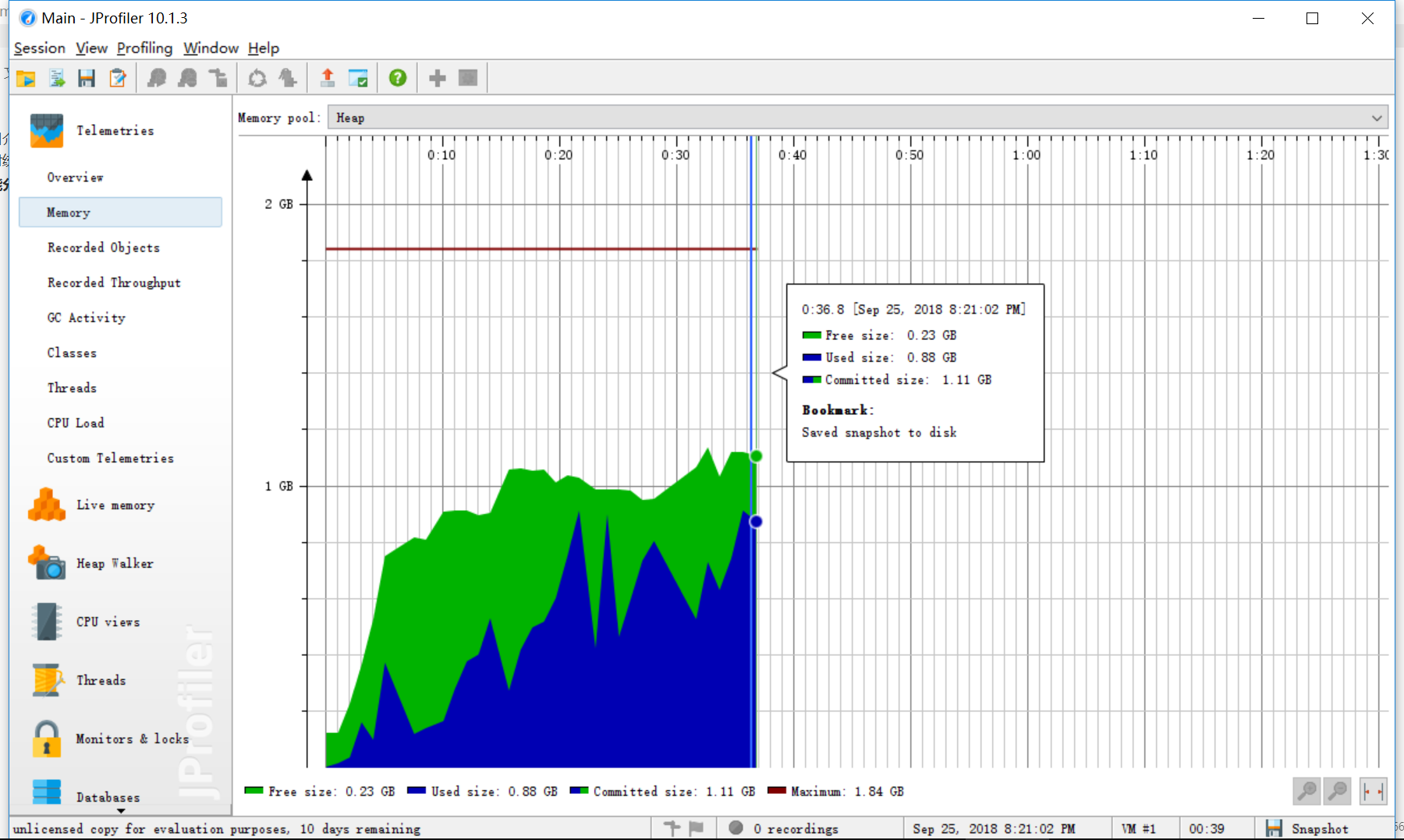The height and width of the screenshot is (840, 1404).
Task: Select Recorded Throughput telemetry
Action: point(114,282)
